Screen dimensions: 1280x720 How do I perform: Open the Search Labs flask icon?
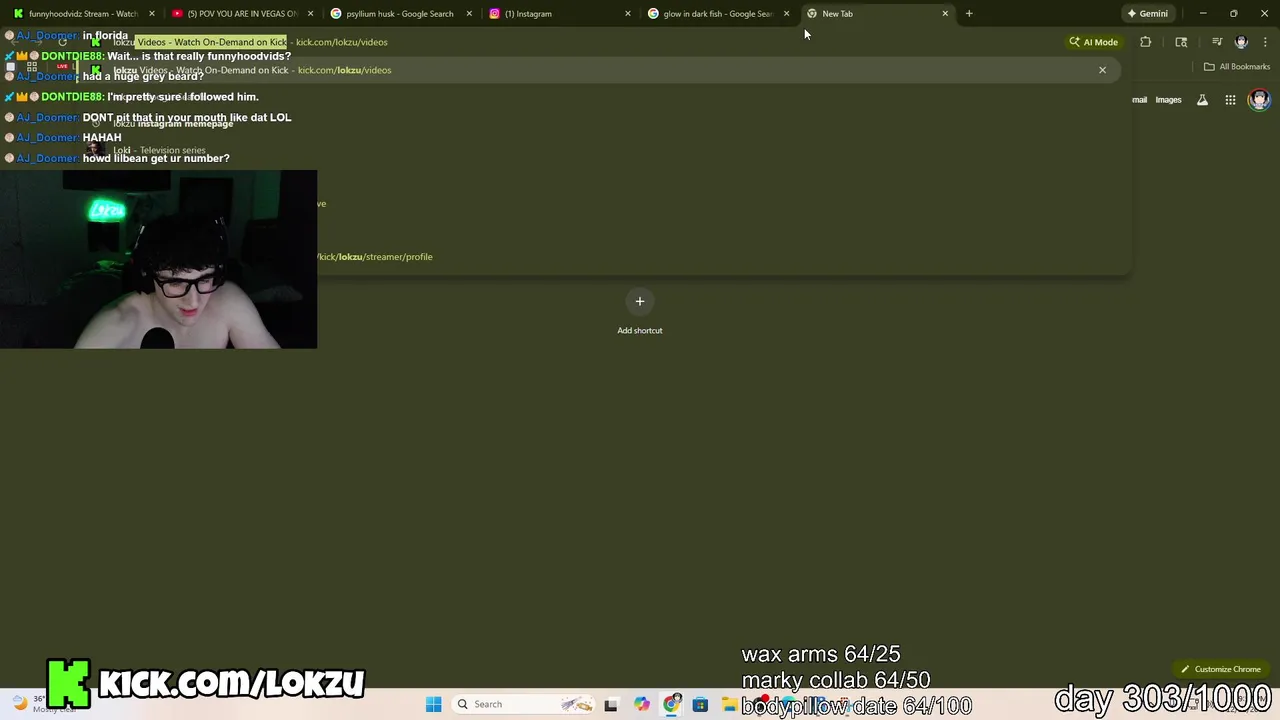click(x=1202, y=100)
